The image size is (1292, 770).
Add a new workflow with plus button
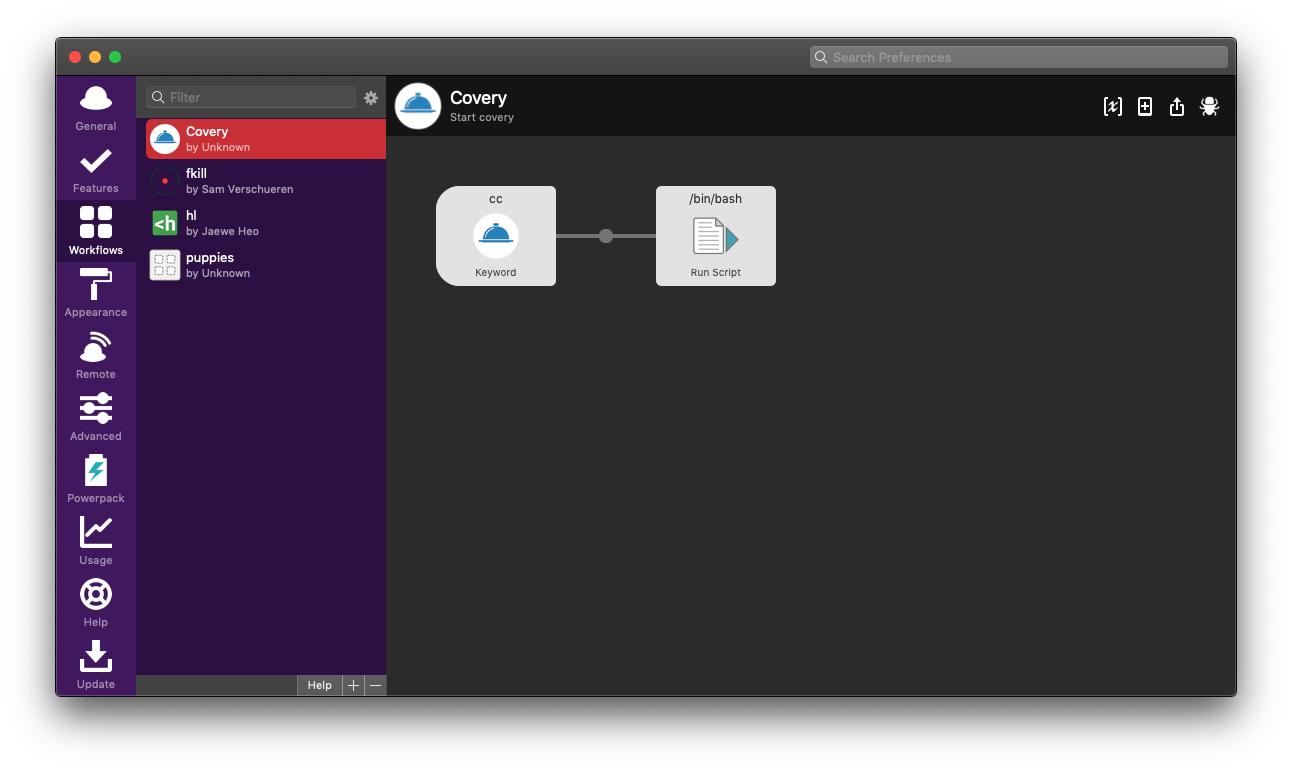353,685
